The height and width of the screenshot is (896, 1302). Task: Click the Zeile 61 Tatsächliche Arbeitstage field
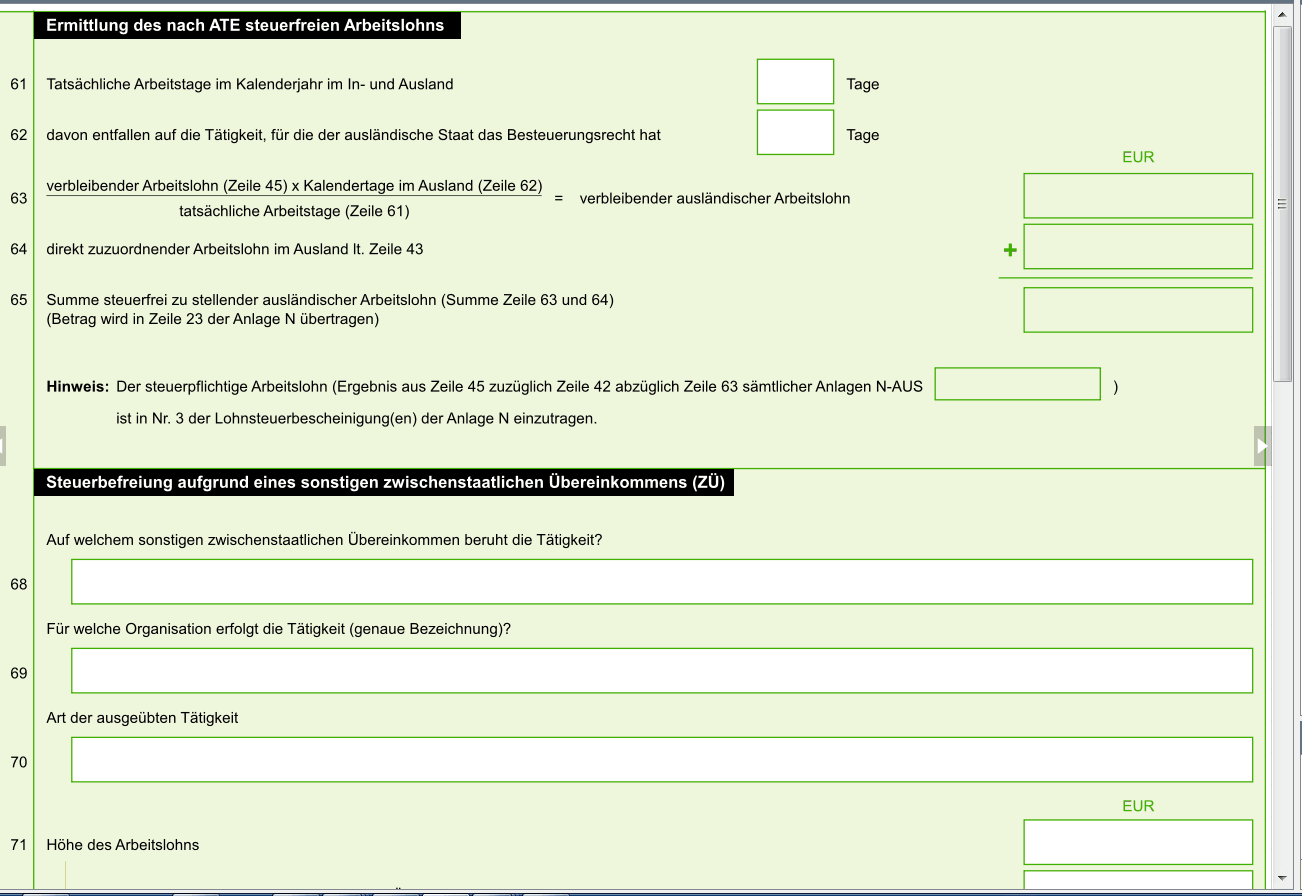[x=795, y=82]
